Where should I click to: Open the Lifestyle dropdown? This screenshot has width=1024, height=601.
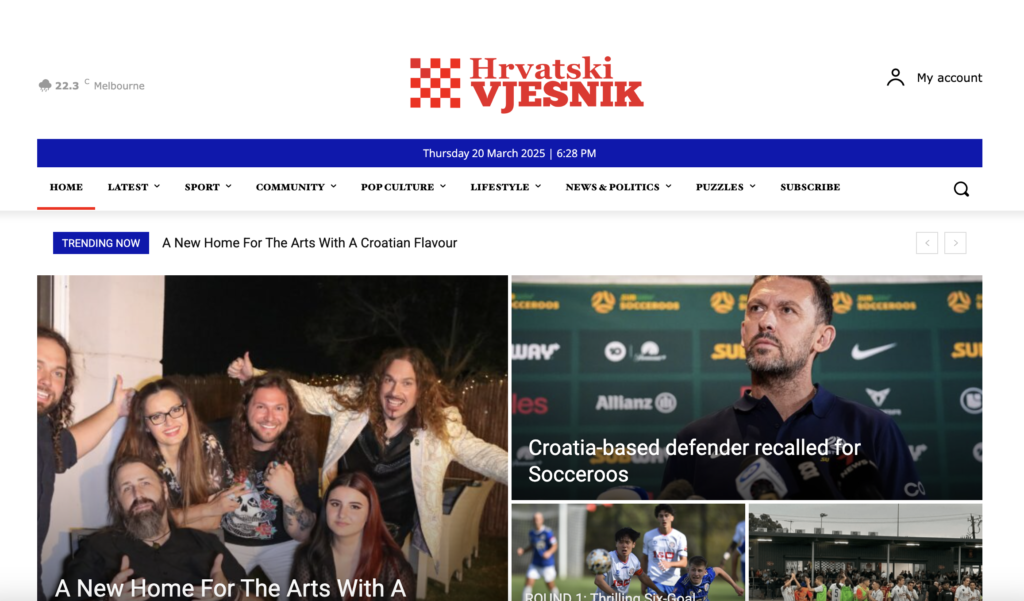[x=505, y=187]
